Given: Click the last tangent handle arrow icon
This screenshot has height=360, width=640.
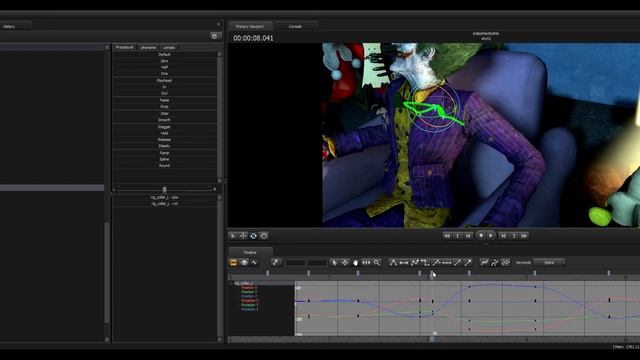Looking at the screenshot, I should [468, 263].
